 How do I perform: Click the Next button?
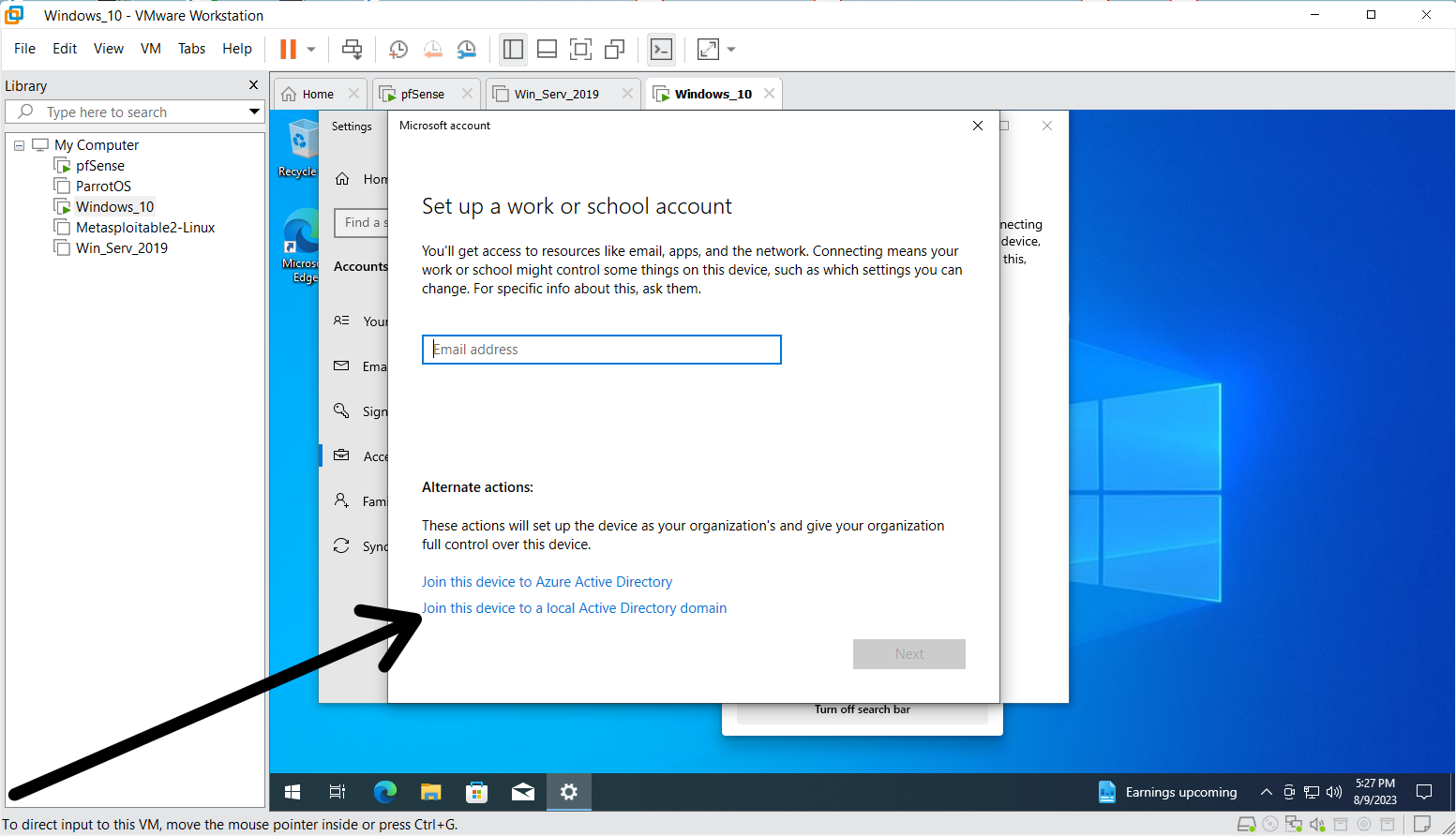pyautogui.click(x=909, y=654)
